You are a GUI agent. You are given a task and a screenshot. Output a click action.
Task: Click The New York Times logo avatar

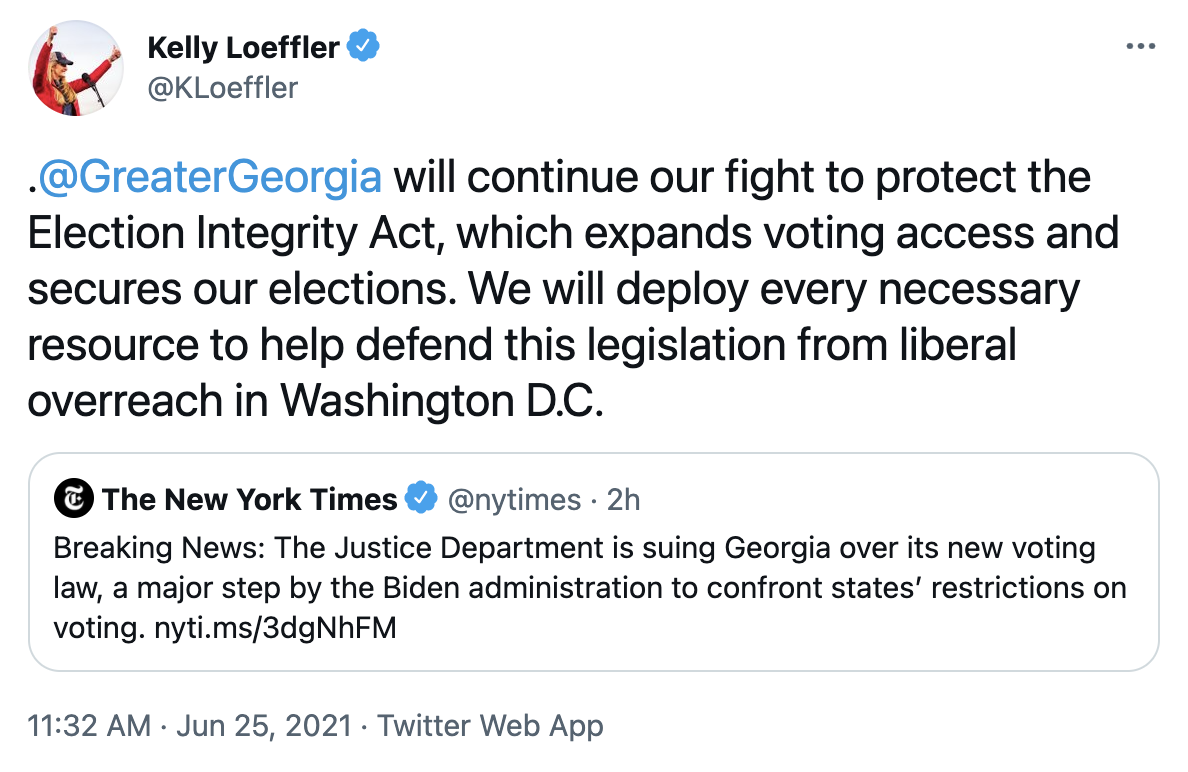click(x=73, y=499)
